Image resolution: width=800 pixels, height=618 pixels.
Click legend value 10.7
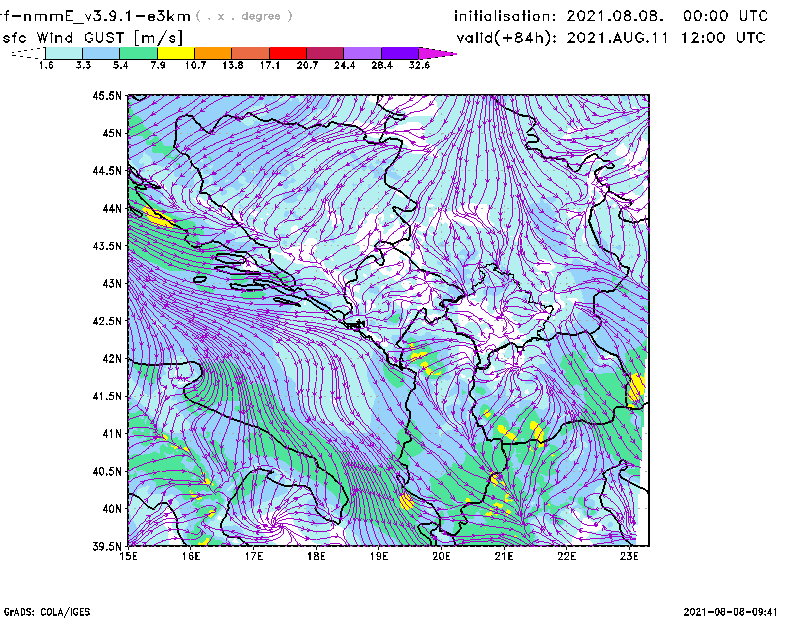(195, 65)
